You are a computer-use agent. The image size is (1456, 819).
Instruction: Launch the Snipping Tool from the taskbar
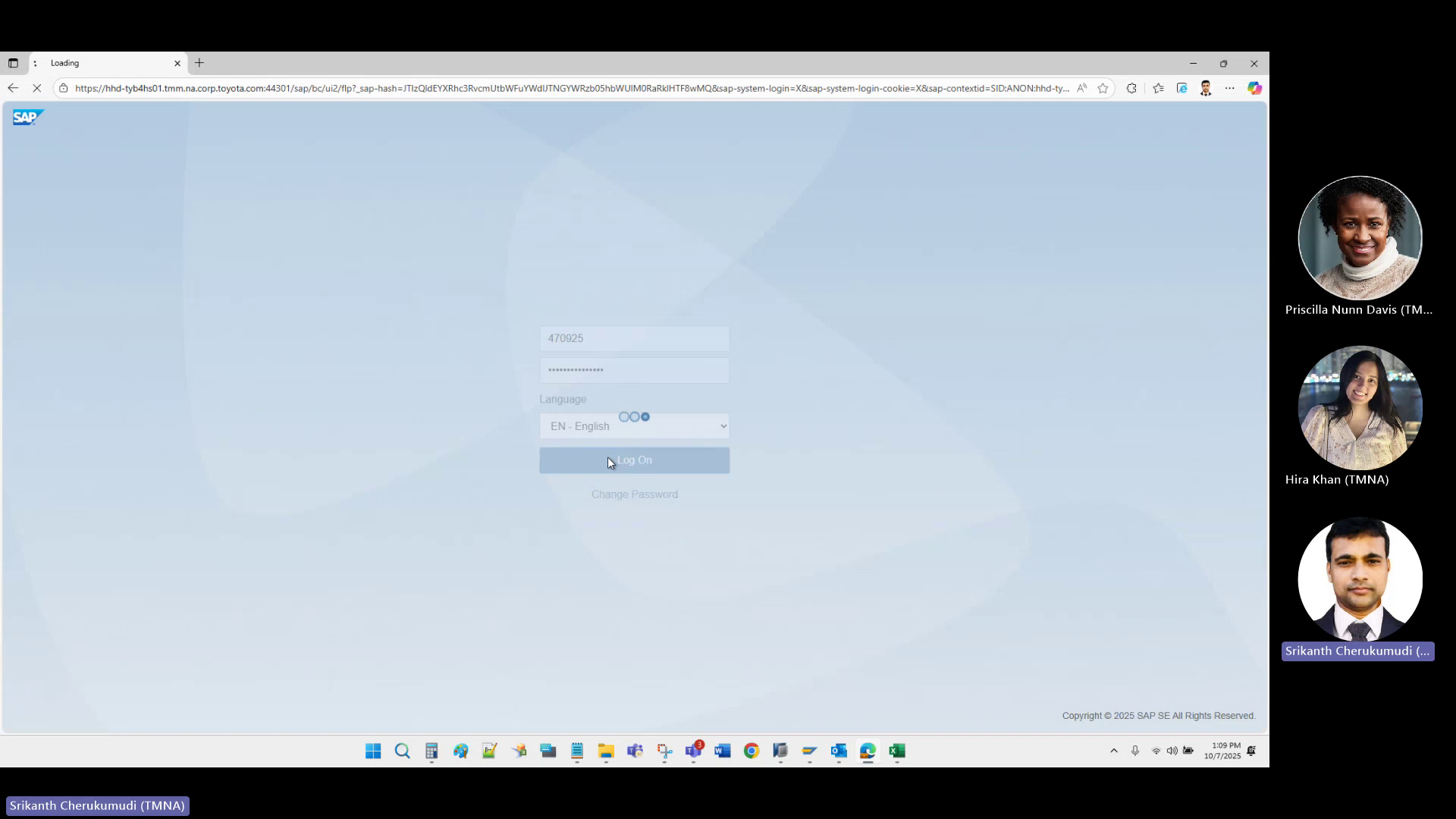pyautogui.click(x=664, y=752)
